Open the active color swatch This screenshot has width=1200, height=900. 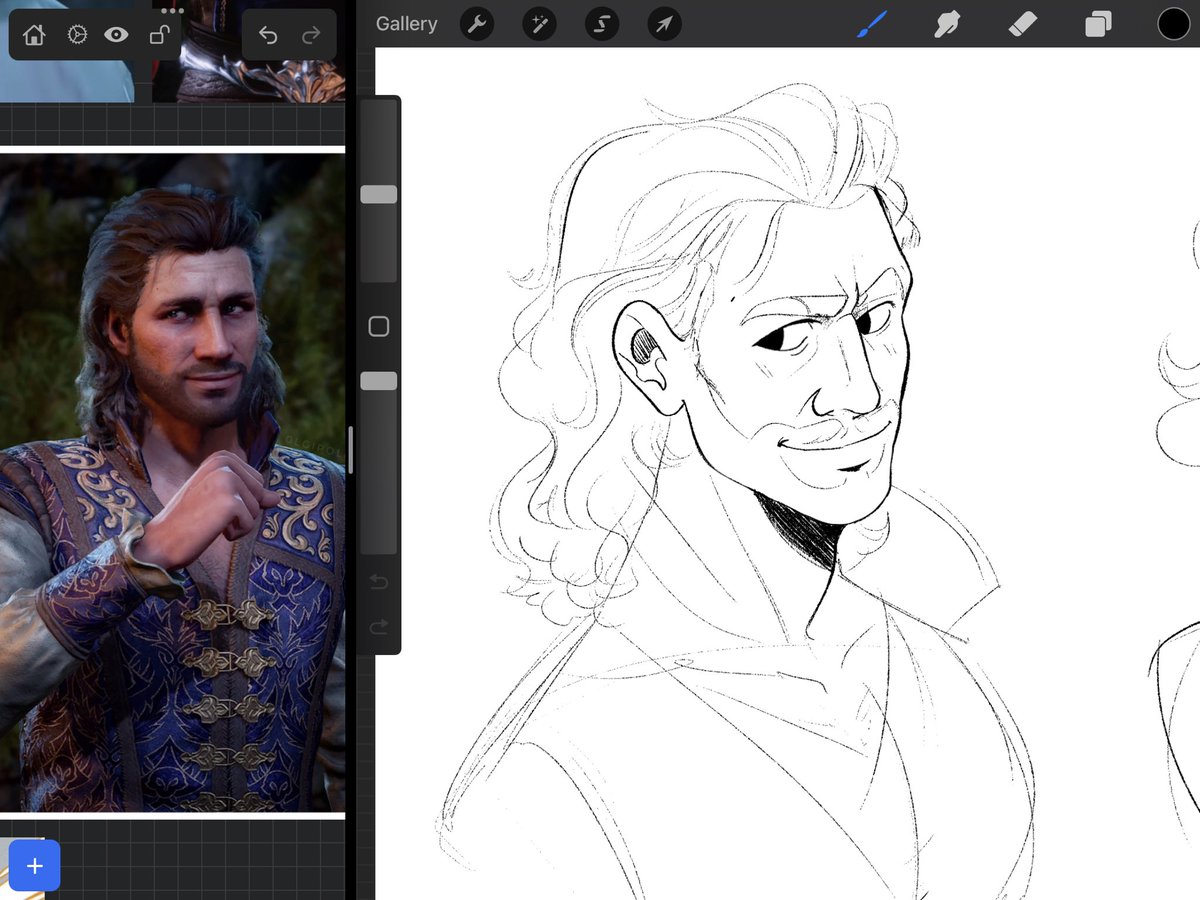[1173, 23]
